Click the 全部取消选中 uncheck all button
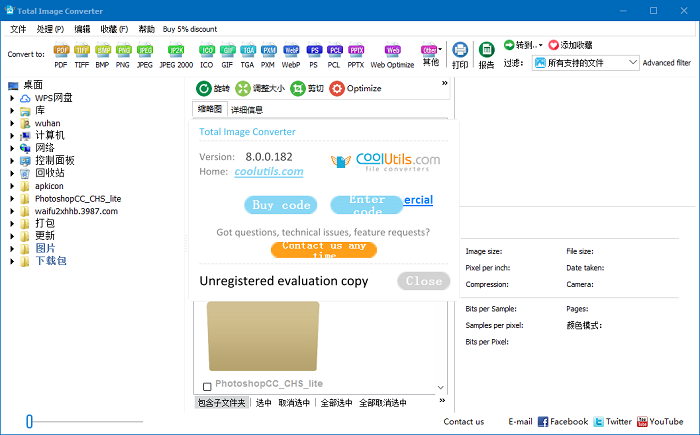 tap(383, 403)
